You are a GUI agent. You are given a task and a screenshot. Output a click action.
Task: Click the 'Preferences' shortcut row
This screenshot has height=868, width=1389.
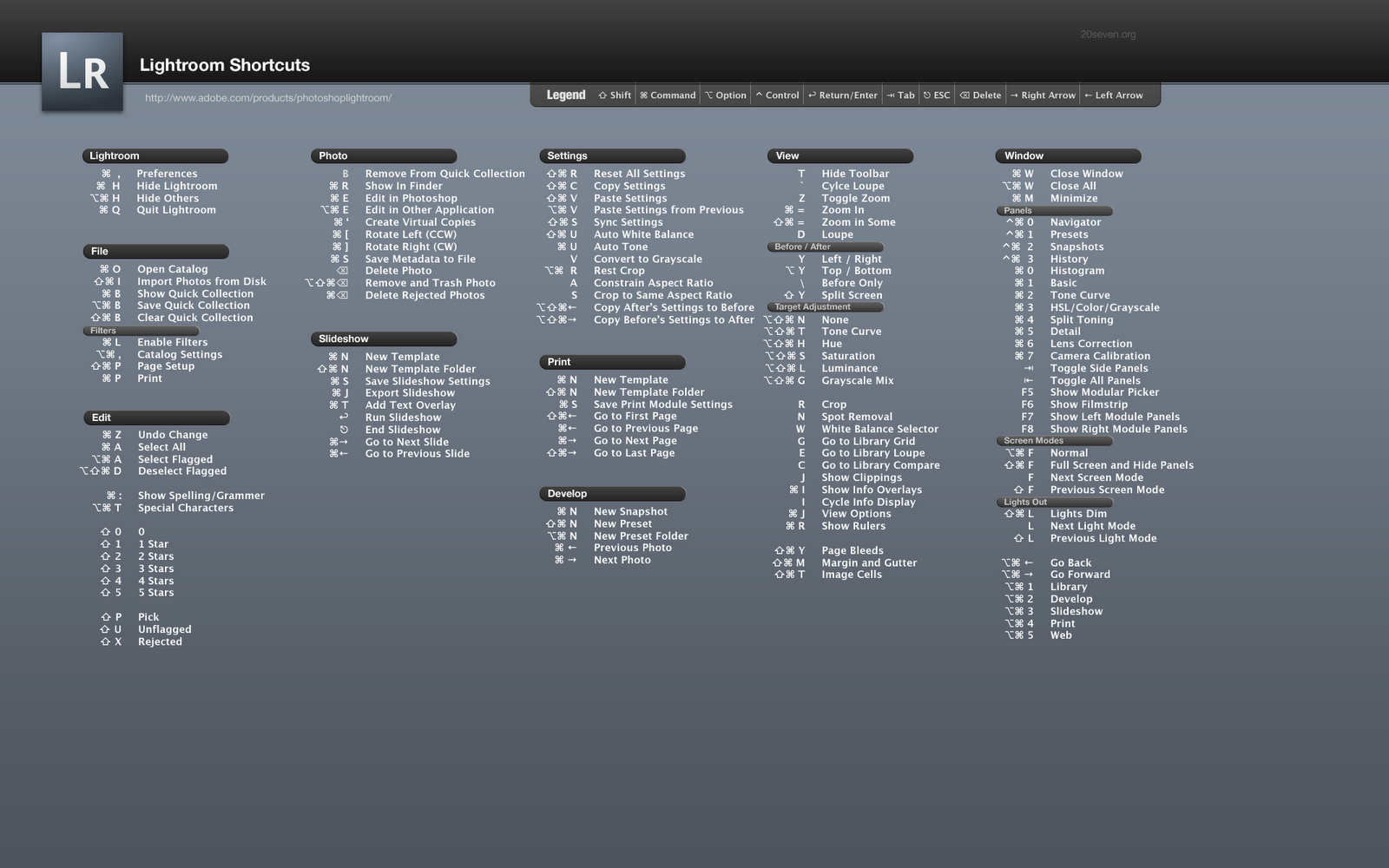148,174
